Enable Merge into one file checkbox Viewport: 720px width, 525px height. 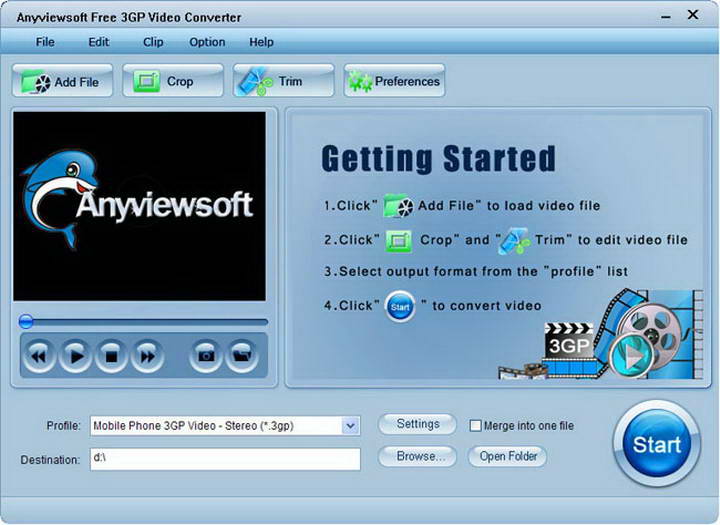tap(475, 425)
